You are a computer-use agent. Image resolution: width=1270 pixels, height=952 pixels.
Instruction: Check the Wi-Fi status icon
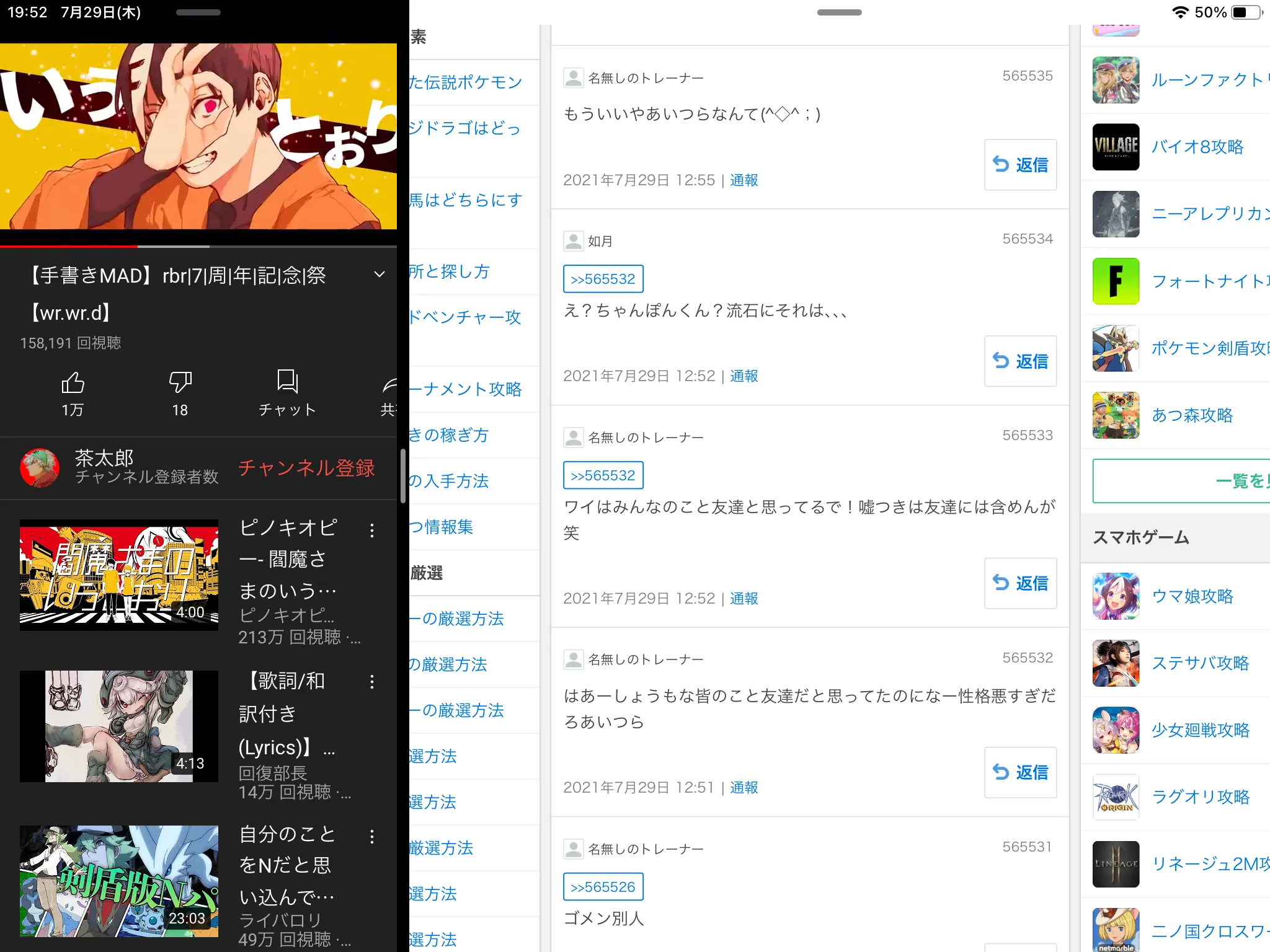pyautogui.click(x=1180, y=12)
